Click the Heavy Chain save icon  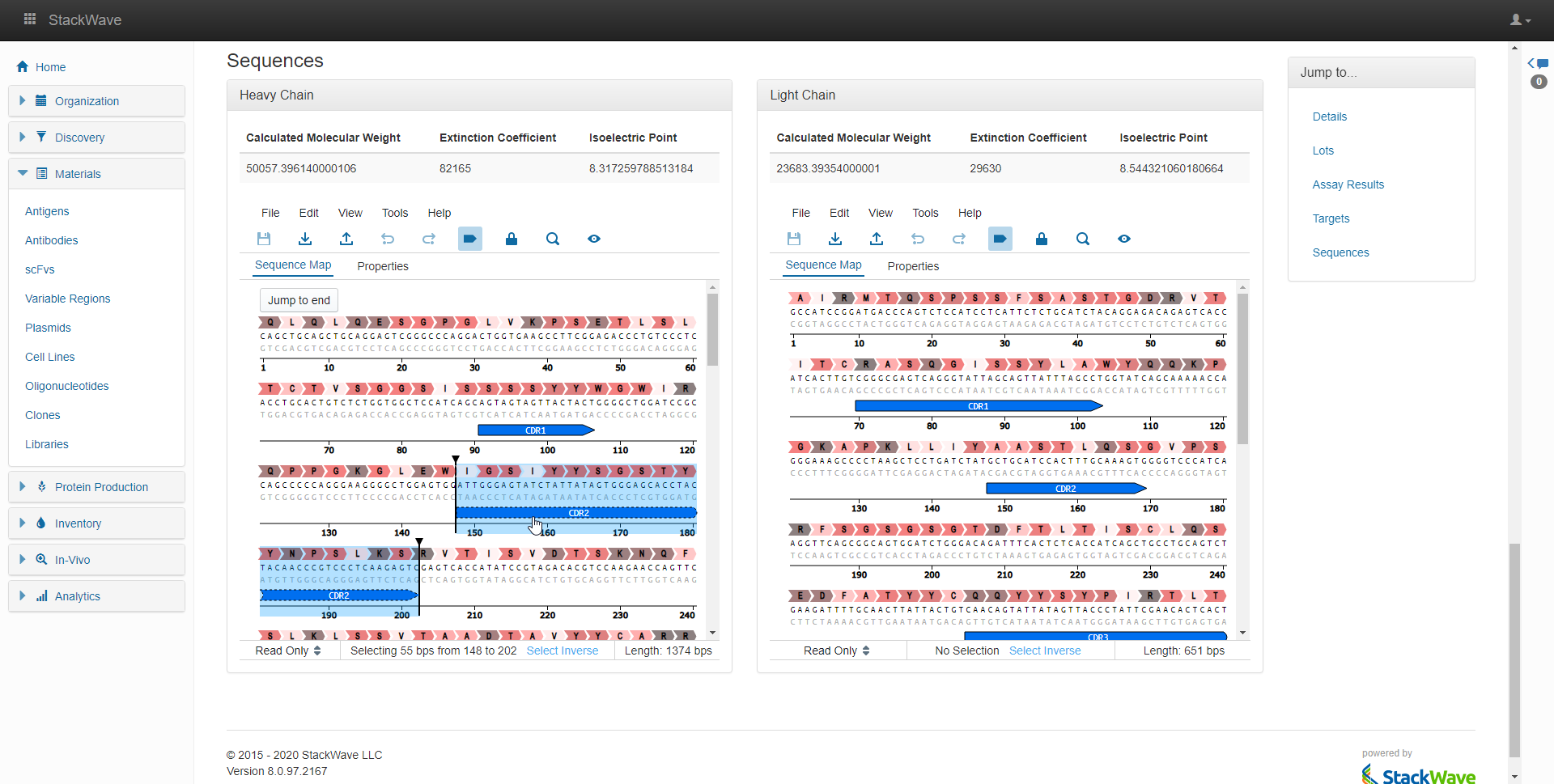[264, 239]
